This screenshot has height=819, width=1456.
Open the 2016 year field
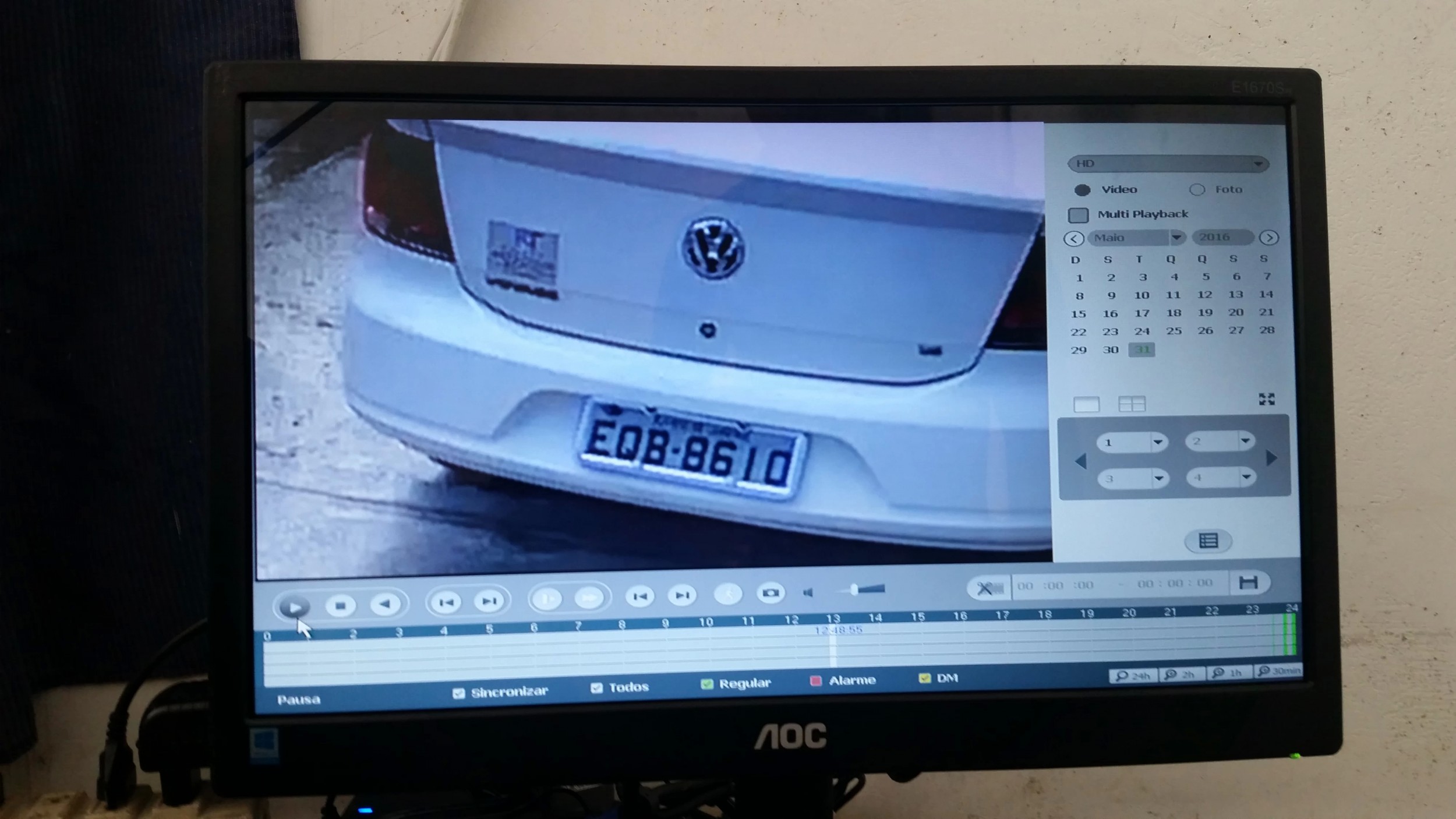[1222, 237]
